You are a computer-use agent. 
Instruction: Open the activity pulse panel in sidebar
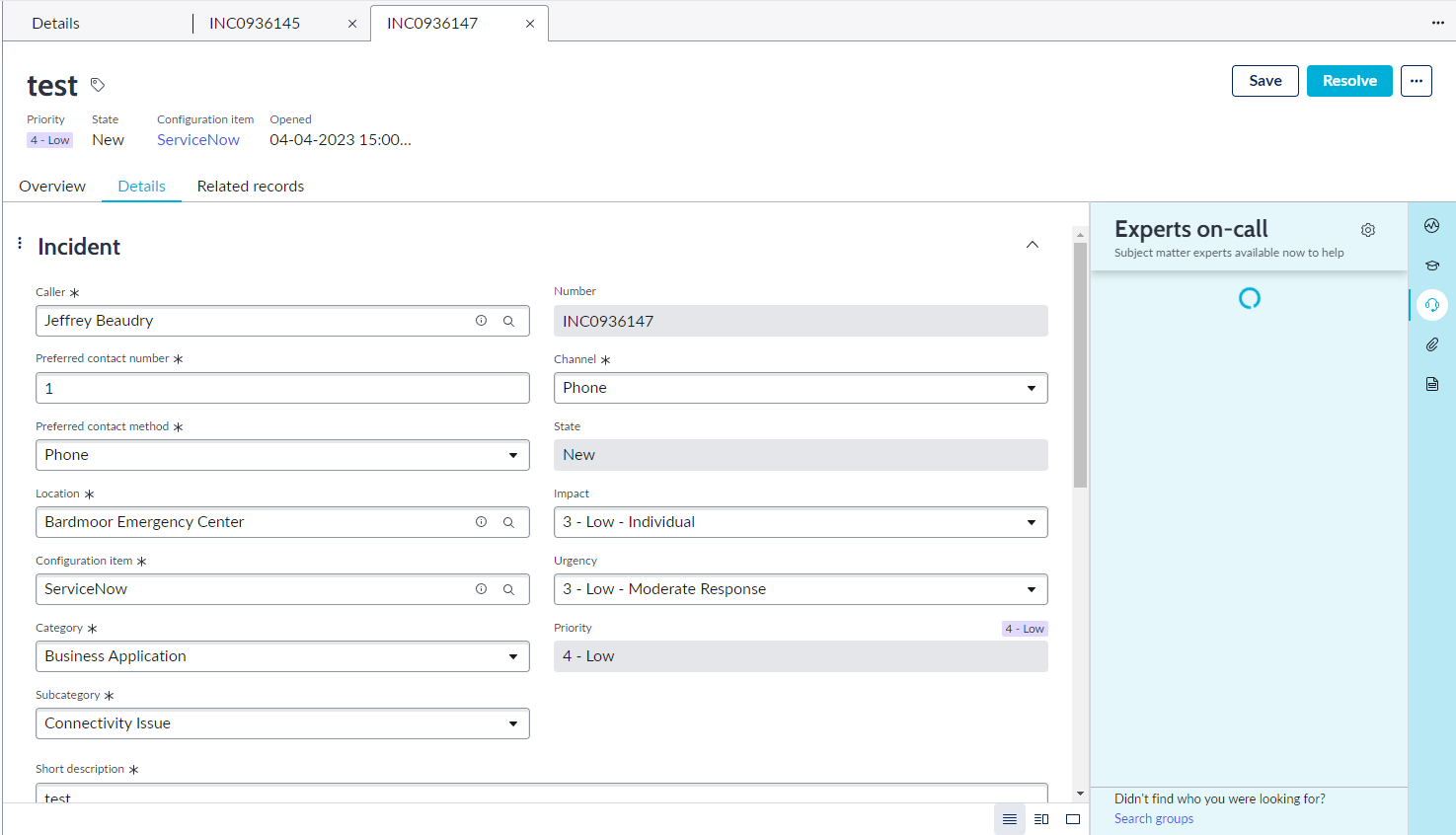tap(1431, 225)
